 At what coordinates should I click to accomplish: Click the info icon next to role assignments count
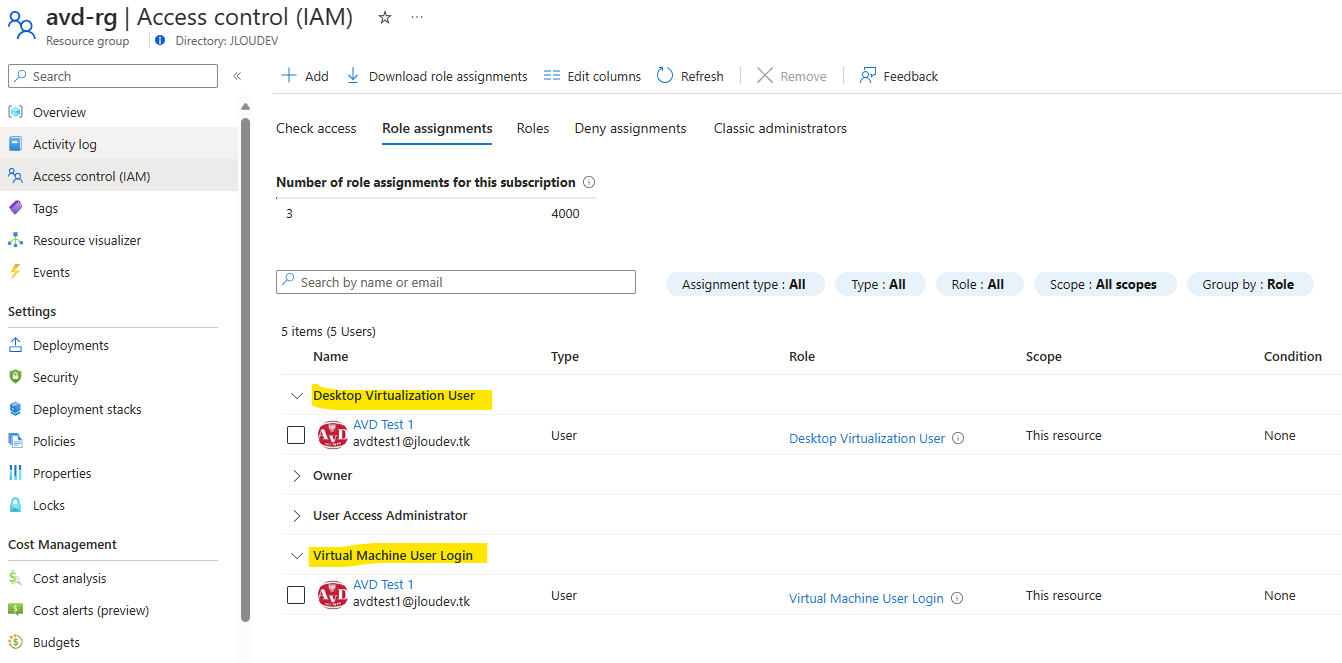point(589,182)
